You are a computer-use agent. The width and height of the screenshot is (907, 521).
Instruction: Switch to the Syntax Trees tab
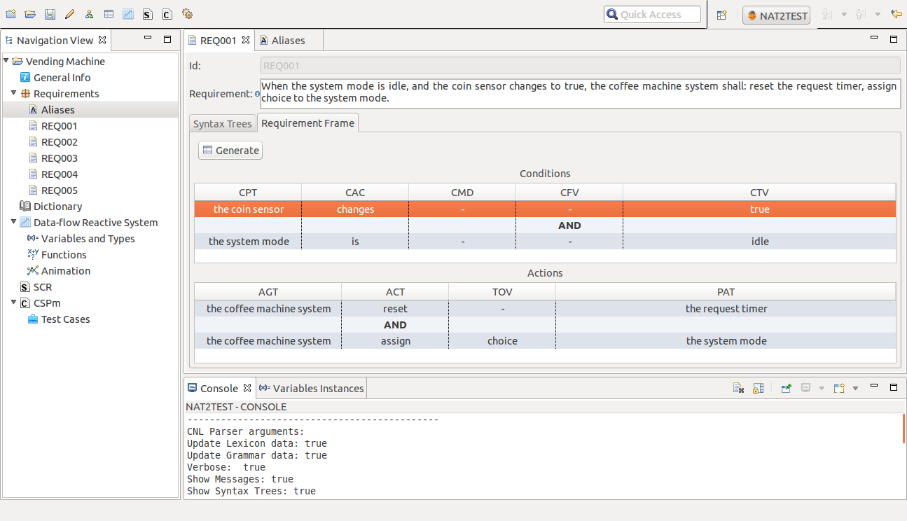(222, 124)
